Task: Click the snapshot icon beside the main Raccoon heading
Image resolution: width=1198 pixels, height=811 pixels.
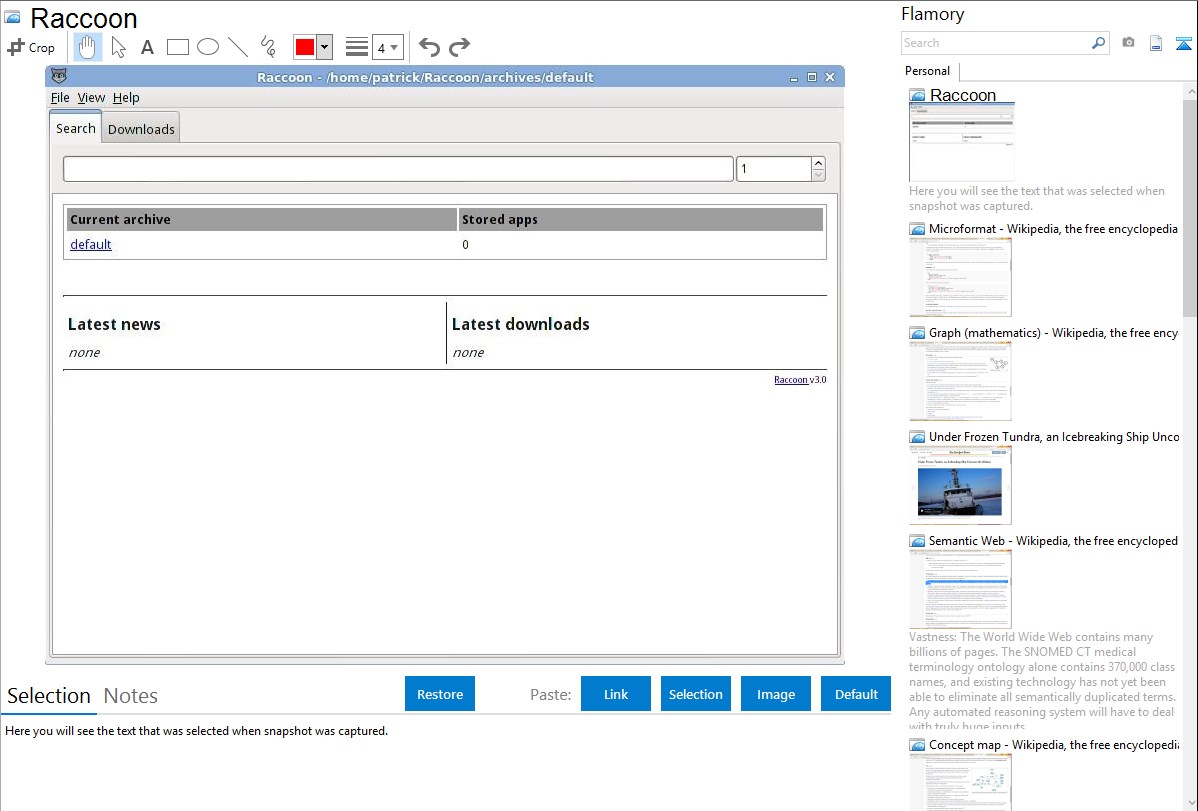Action: tap(12, 17)
